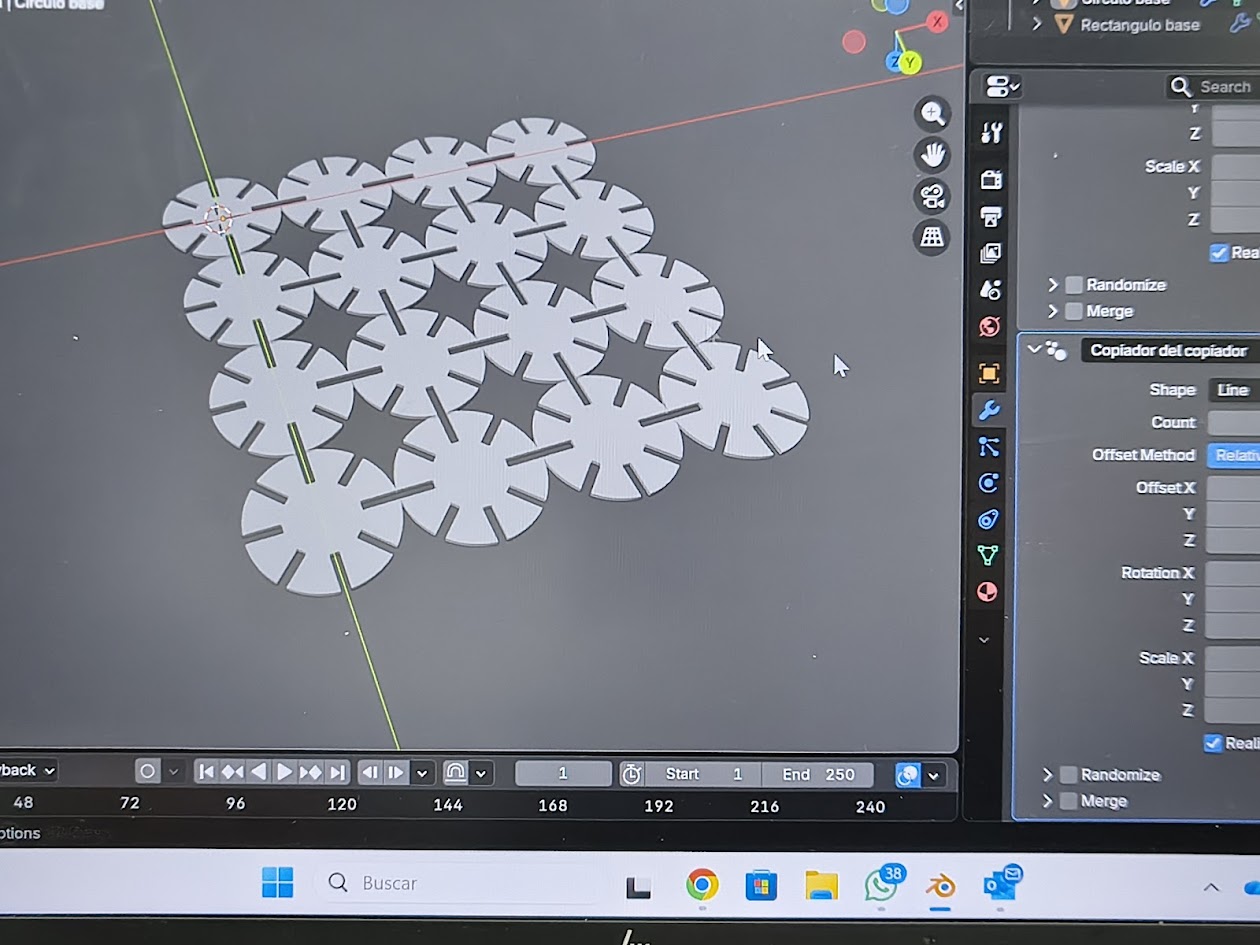The height and width of the screenshot is (945, 1260).
Task: Enable Merge checkbox in upper modifier panel
Action: 1074,311
